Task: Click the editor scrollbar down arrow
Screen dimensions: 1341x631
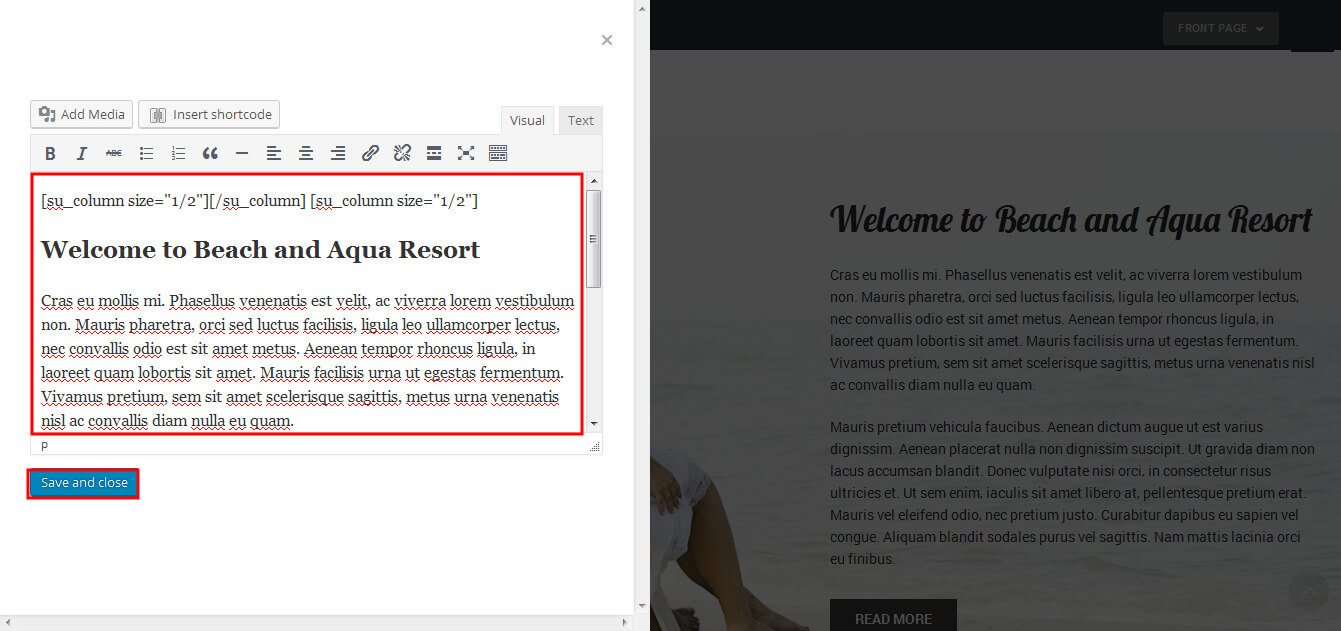Action: [x=594, y=424]
